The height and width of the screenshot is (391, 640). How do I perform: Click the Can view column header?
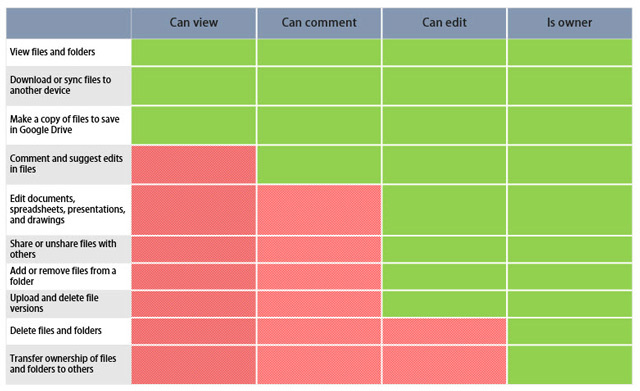pyautogui.click(x=193, y=23)
